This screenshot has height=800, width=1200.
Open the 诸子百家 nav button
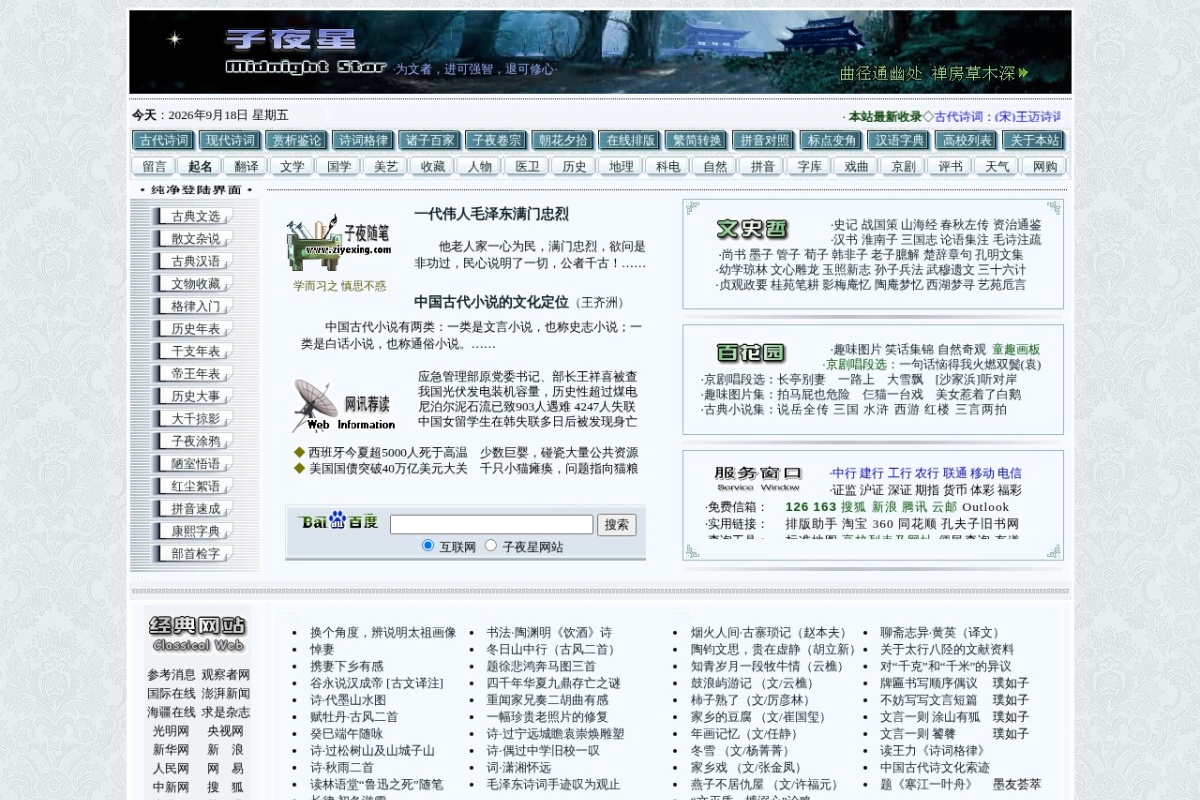(430, 140)
